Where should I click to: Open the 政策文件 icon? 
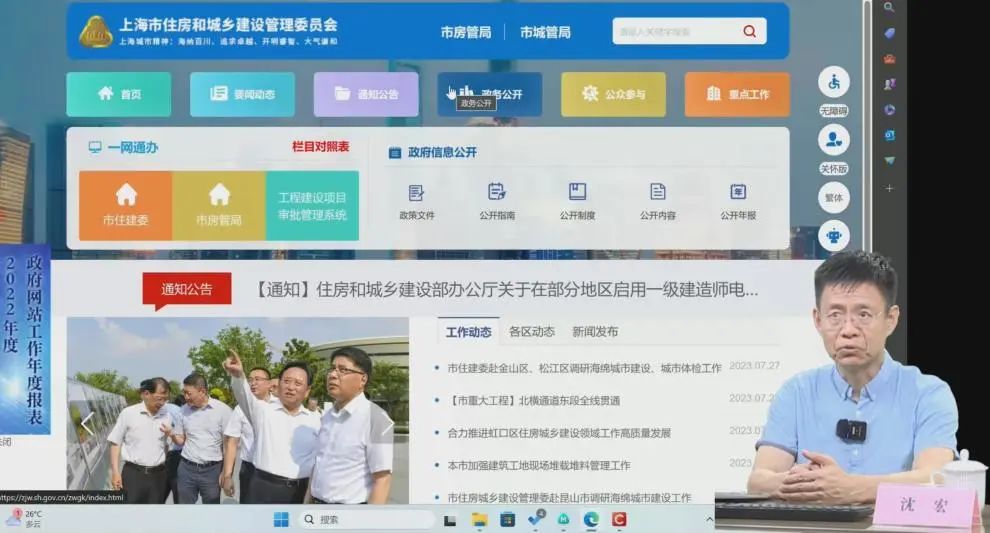pyautogui.click(x=416, y=192)
